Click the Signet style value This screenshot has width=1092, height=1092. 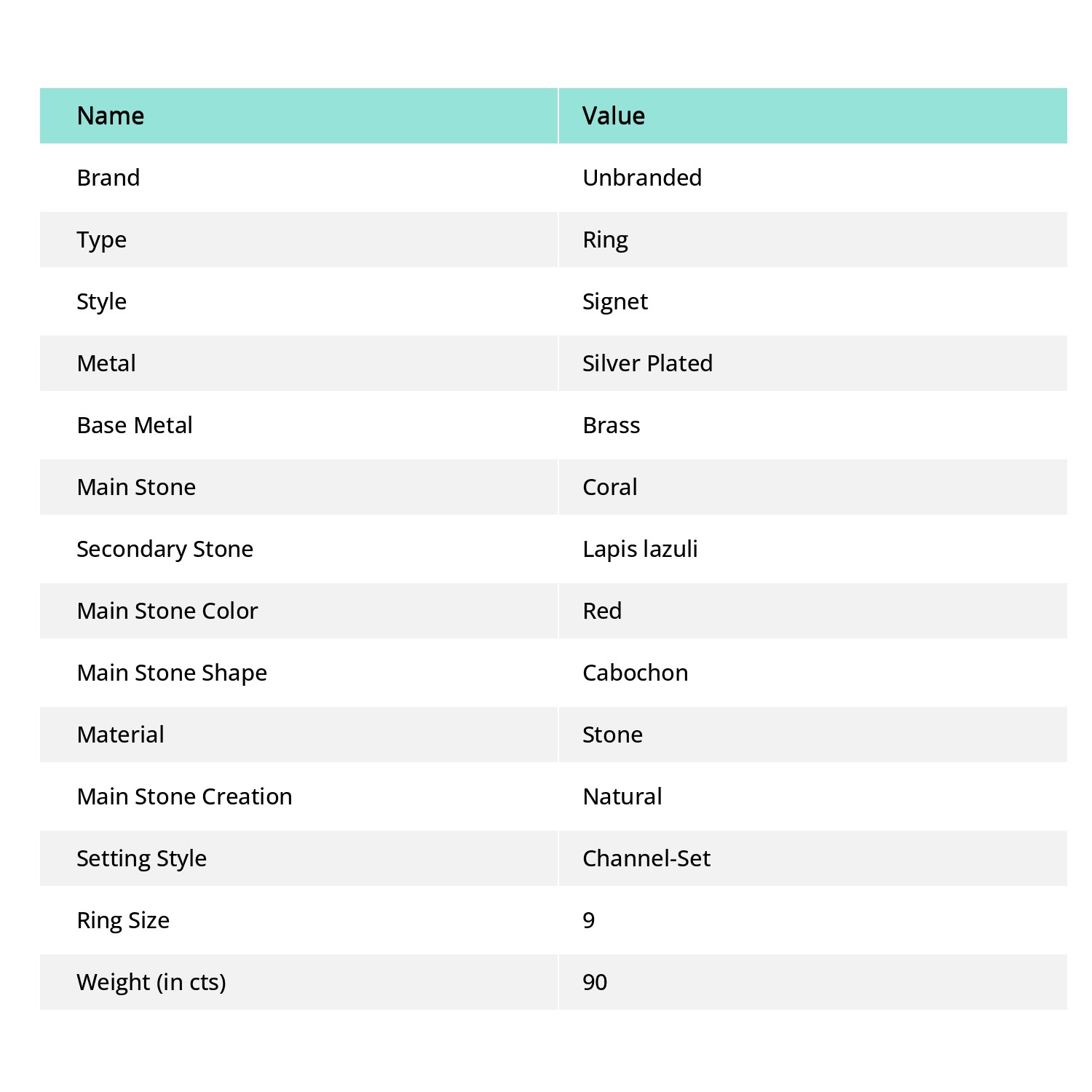point(615,301)
